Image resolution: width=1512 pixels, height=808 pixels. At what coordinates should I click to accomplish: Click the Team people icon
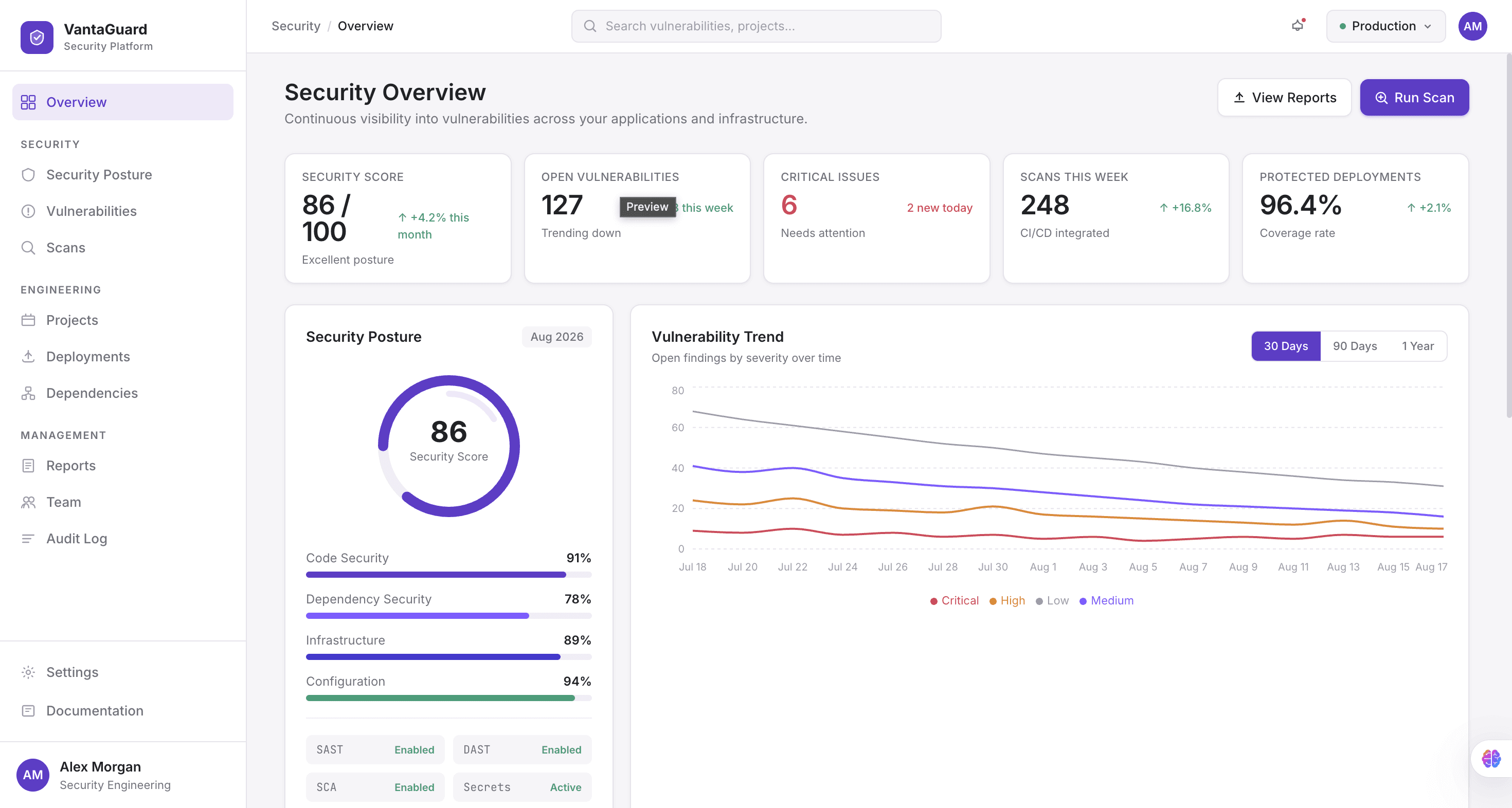(x=28, y=502)
